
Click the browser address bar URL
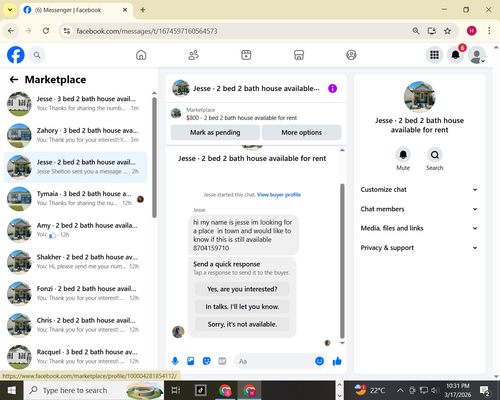pyautogui.click(x=147, y=31)
